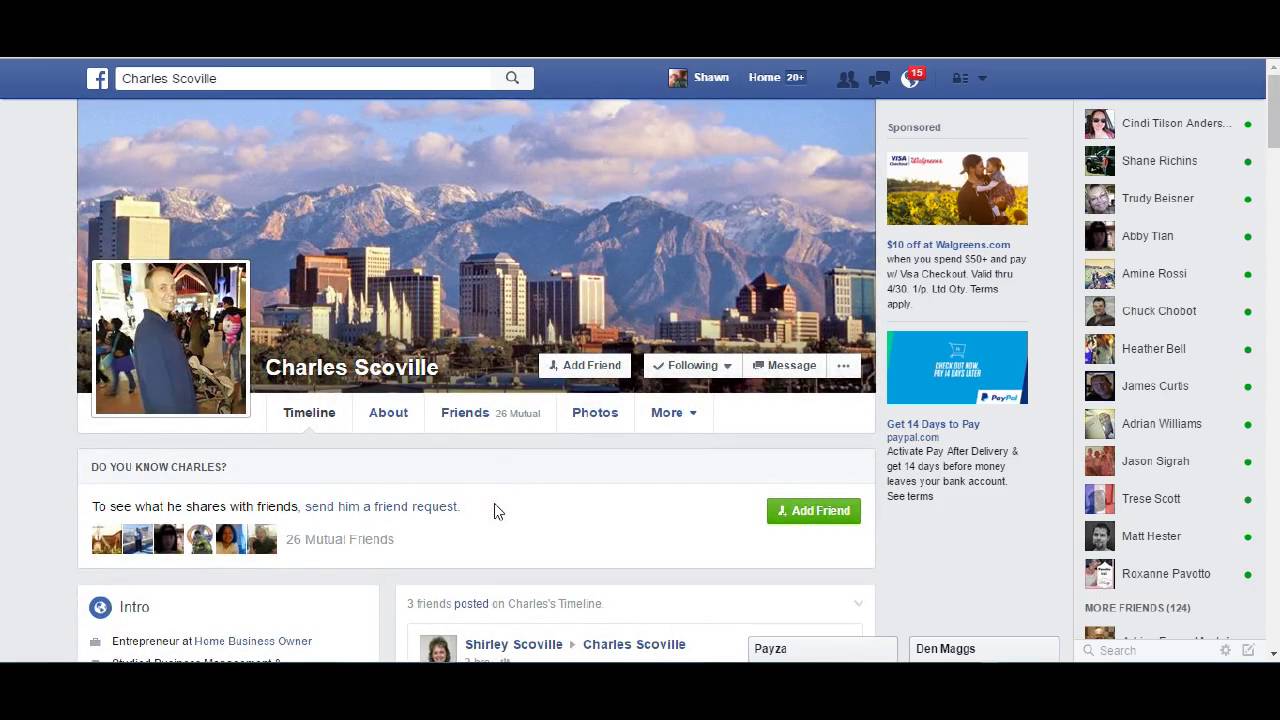Click into the search field

click(x=304, y=78)
